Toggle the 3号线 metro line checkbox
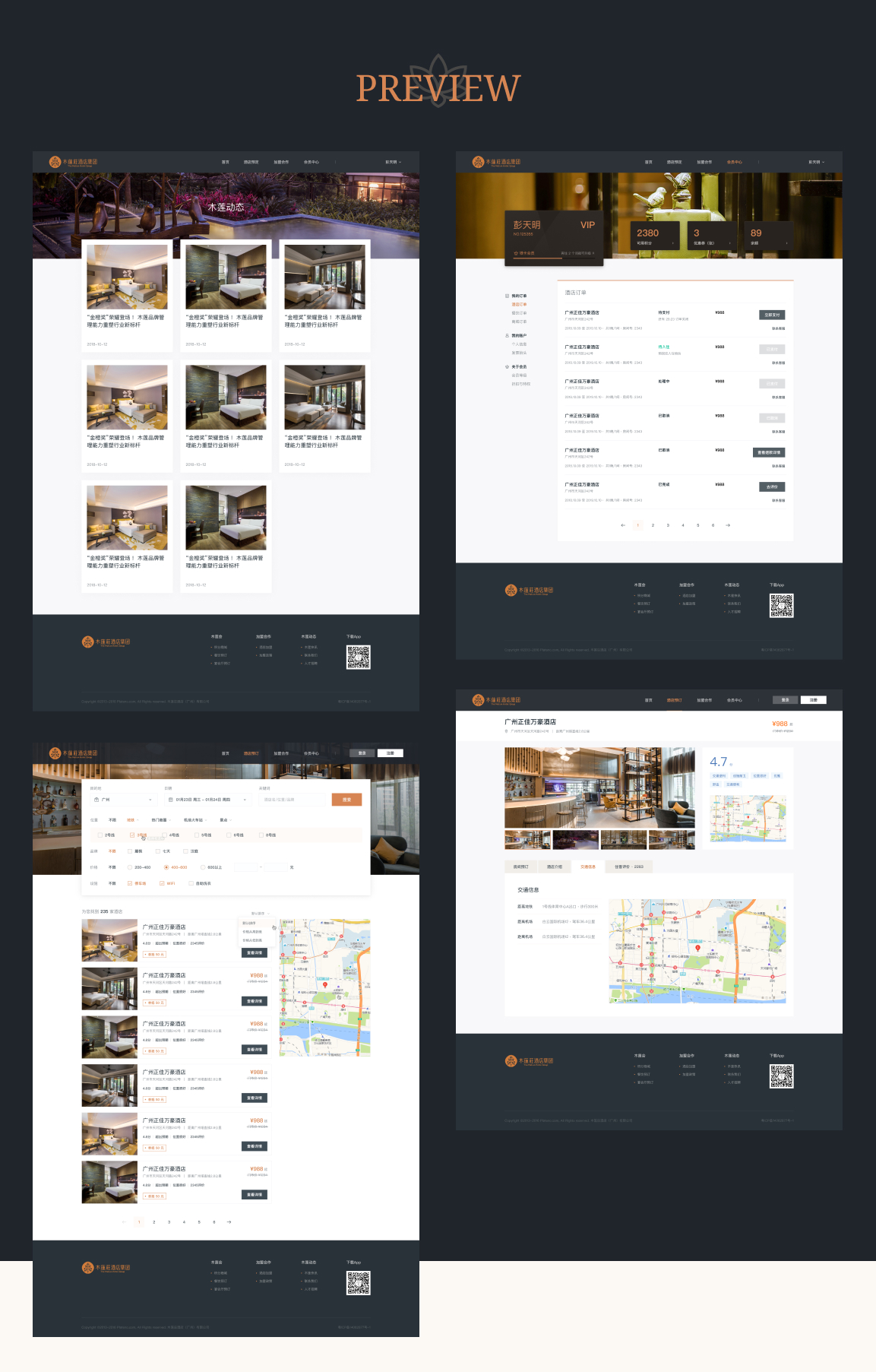 [132, 835]
